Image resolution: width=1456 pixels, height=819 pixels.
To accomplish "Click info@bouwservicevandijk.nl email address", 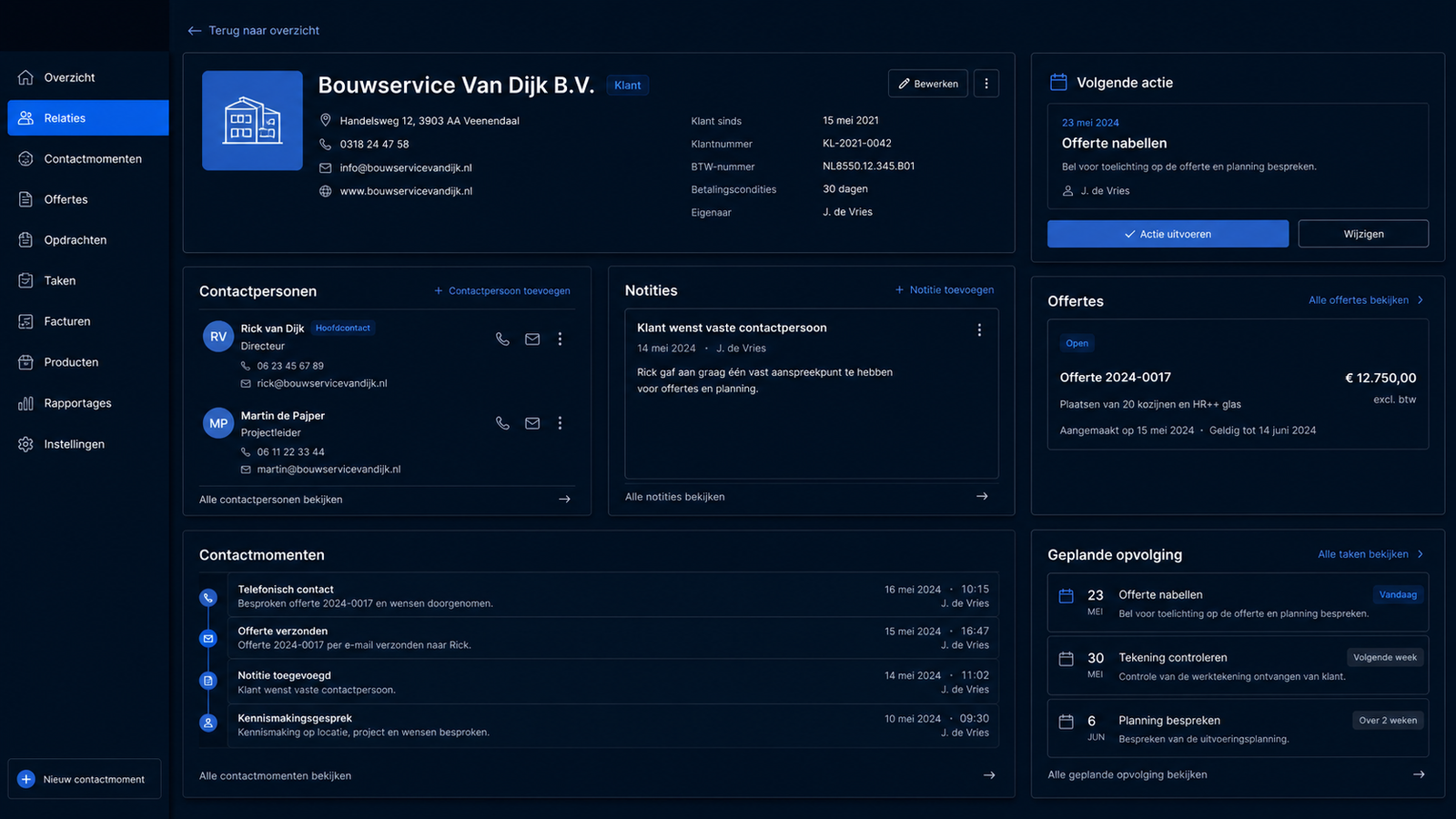I will click(x=406, y=167).
